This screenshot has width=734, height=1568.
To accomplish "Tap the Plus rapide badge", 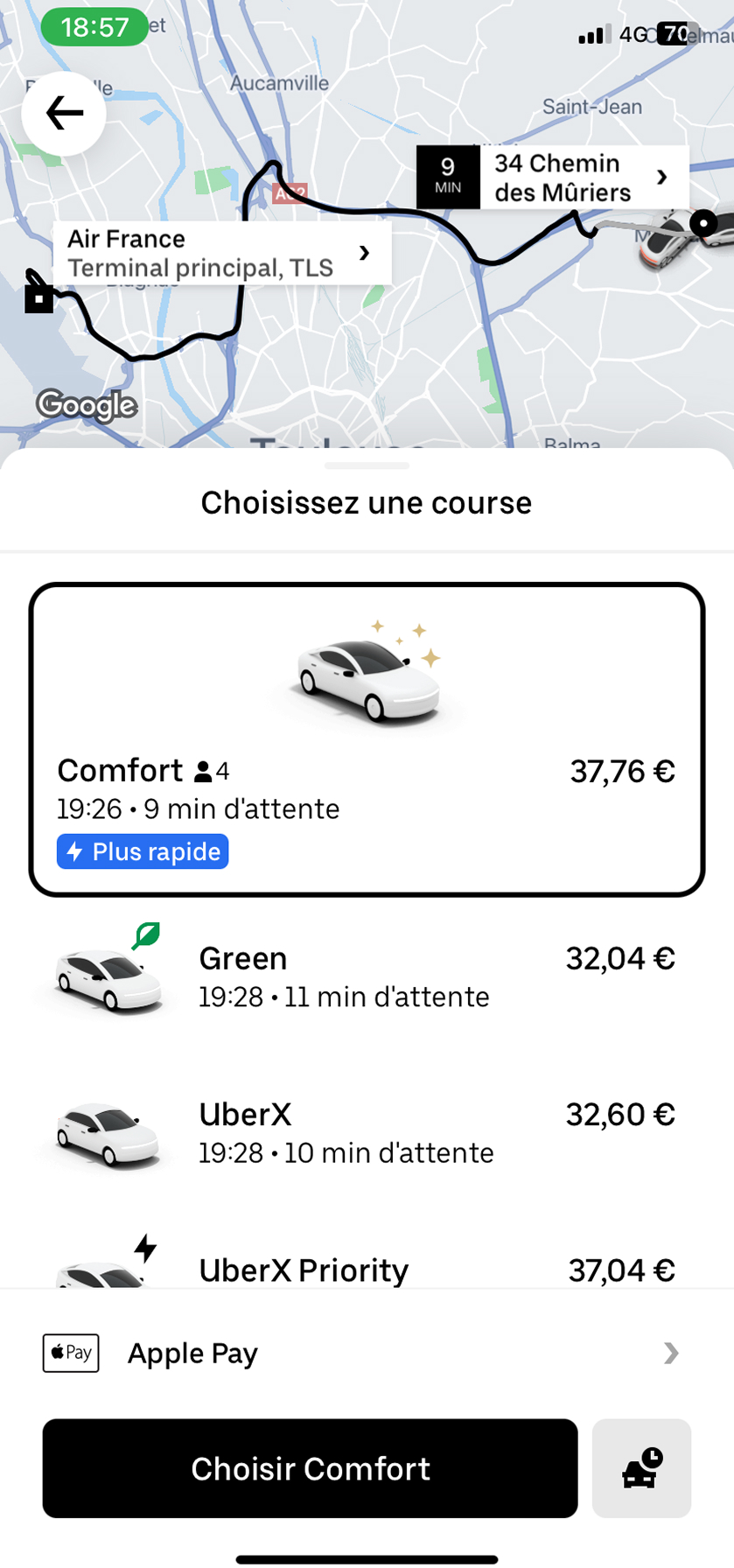I will coord(143,851).
